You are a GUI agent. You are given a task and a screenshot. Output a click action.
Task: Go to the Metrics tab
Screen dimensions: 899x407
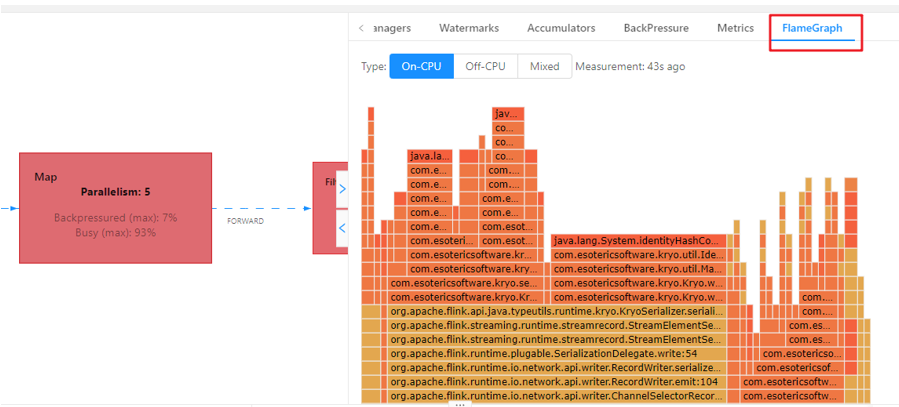(735, 28)
